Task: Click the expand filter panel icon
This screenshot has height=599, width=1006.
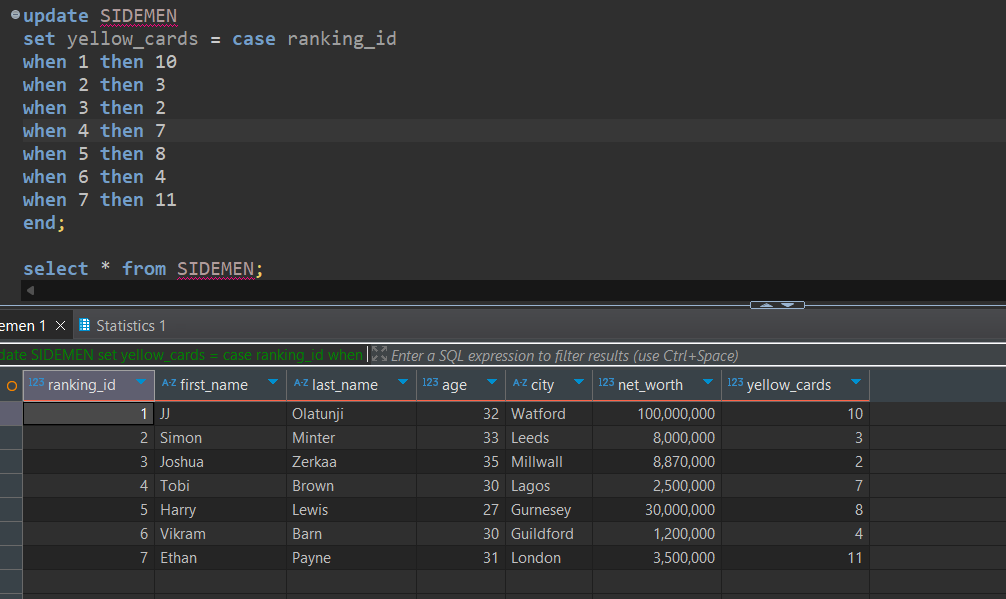Action: 379,354
